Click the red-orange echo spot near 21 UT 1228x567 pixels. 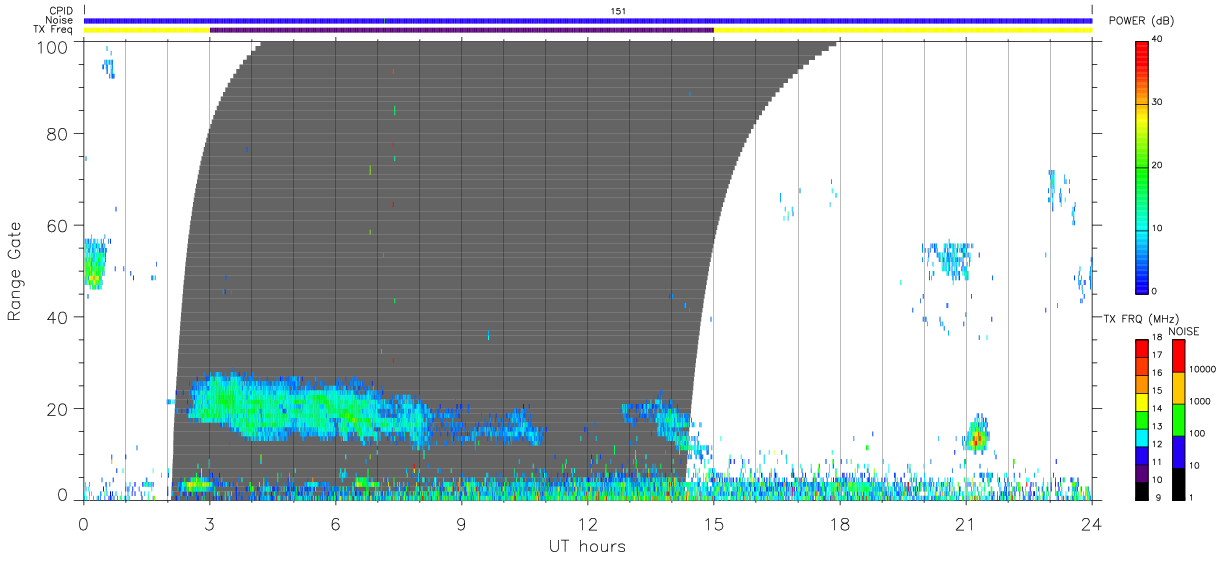click(977, 436)
